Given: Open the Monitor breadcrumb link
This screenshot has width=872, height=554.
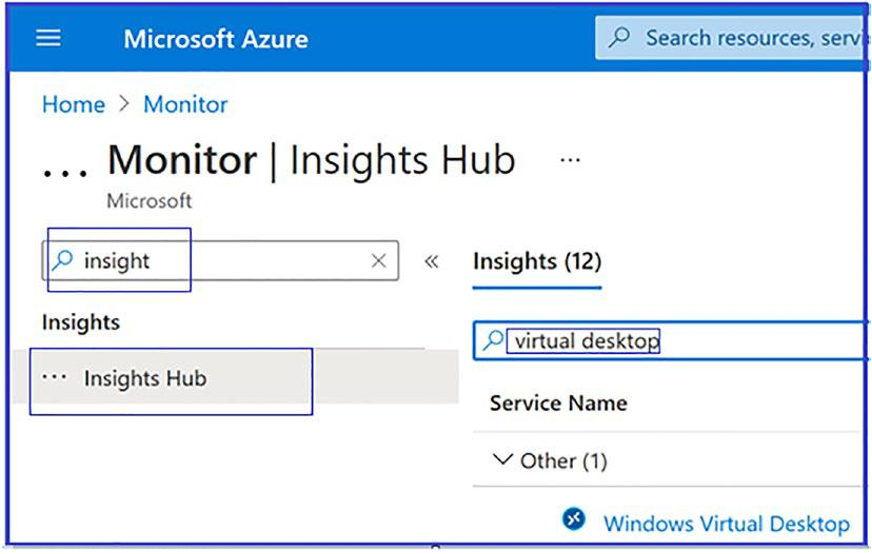Looking at the screenshot, I should coord(186,104).
